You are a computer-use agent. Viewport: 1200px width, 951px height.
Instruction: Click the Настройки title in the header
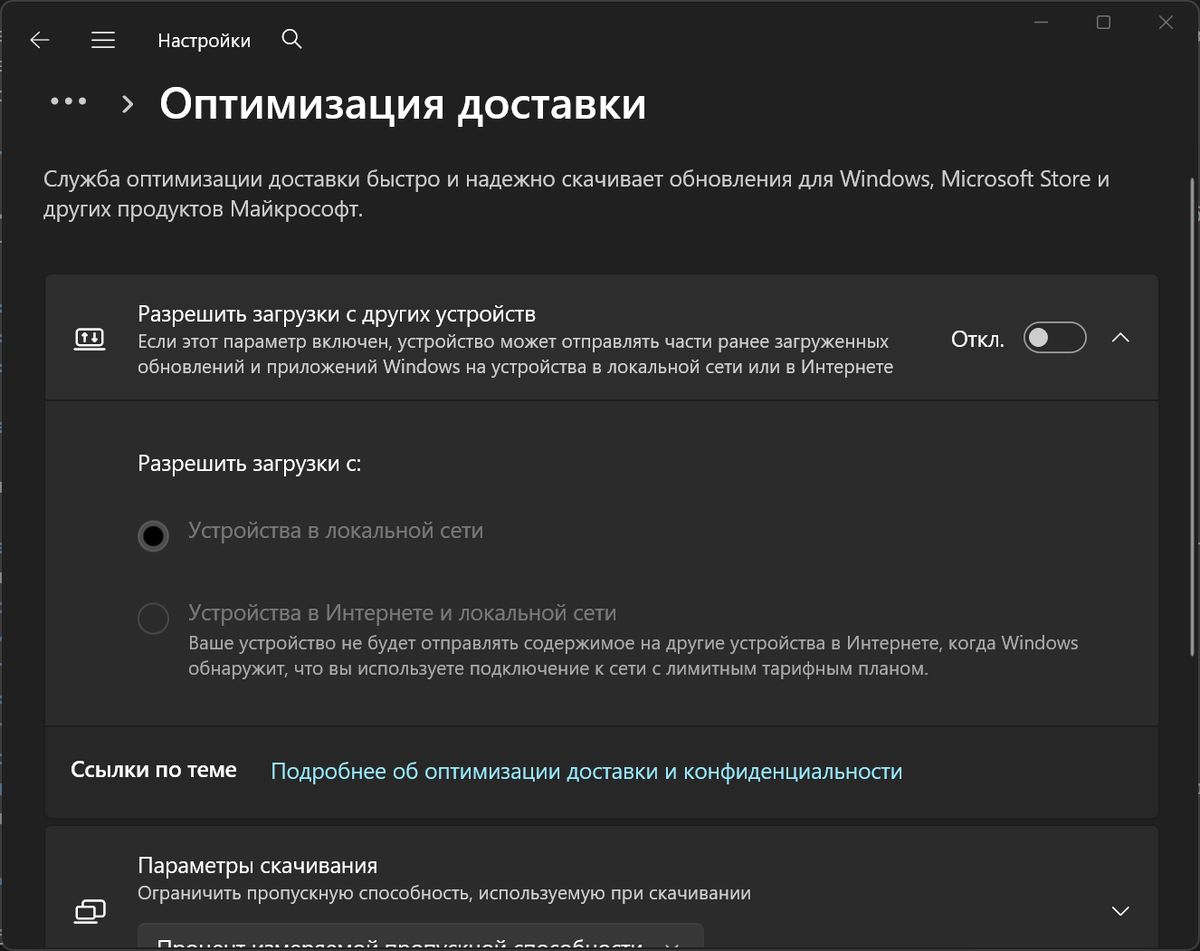click(204, 40)
